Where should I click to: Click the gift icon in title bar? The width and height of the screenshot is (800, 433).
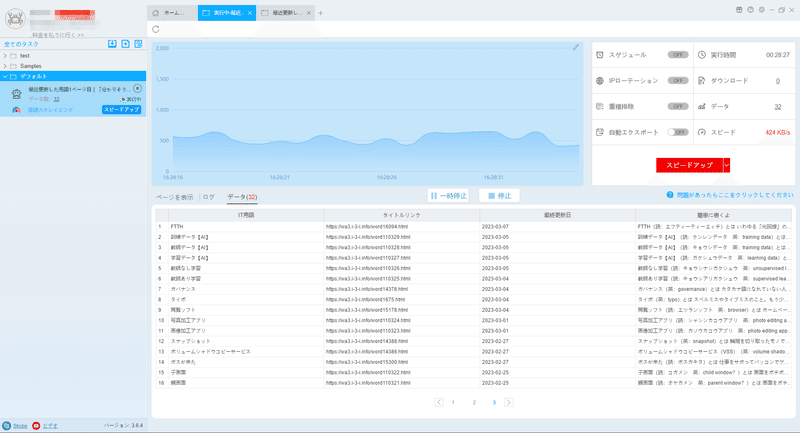pos(739,10)
